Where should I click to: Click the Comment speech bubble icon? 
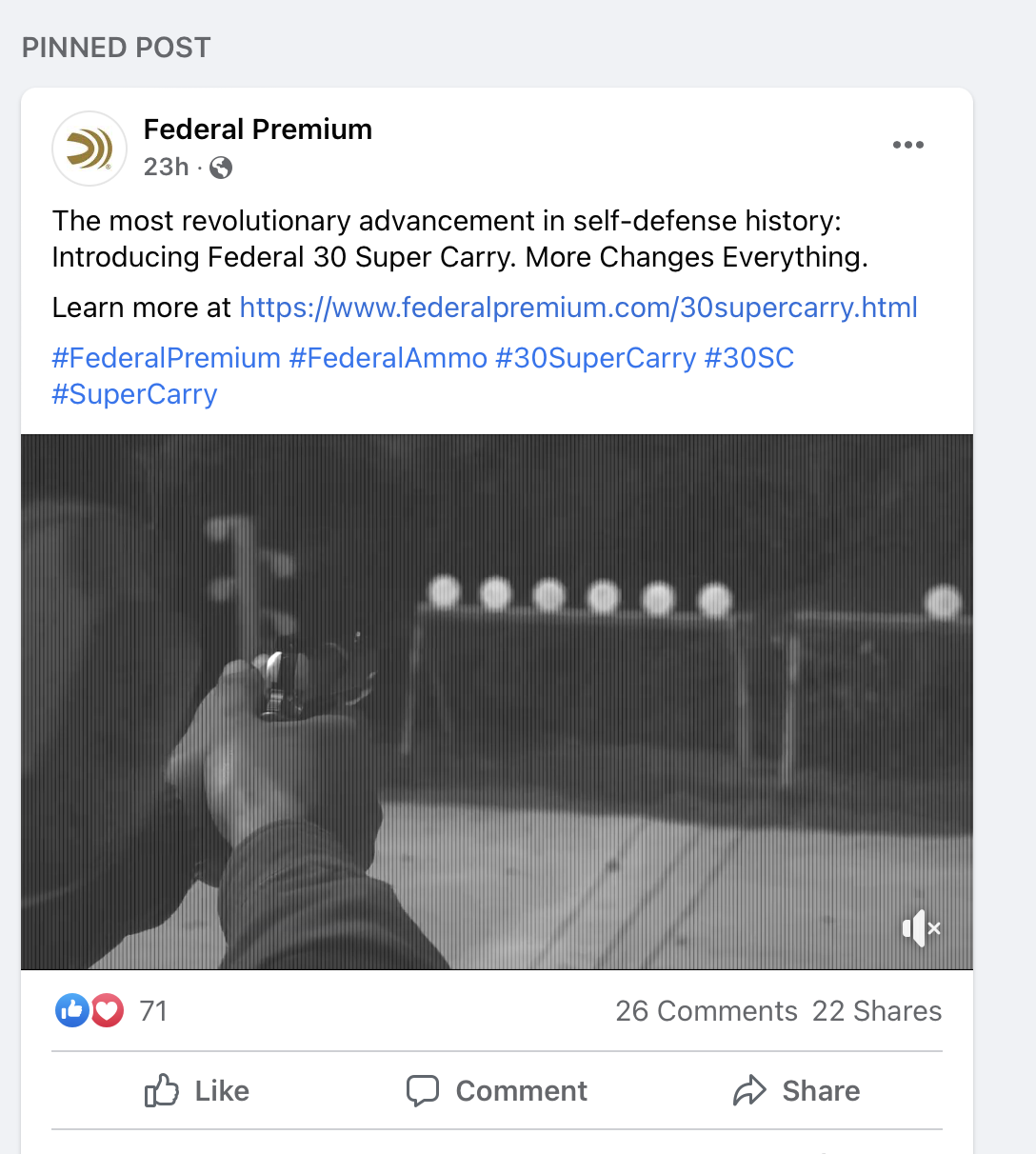click(x=425, y=1090)
